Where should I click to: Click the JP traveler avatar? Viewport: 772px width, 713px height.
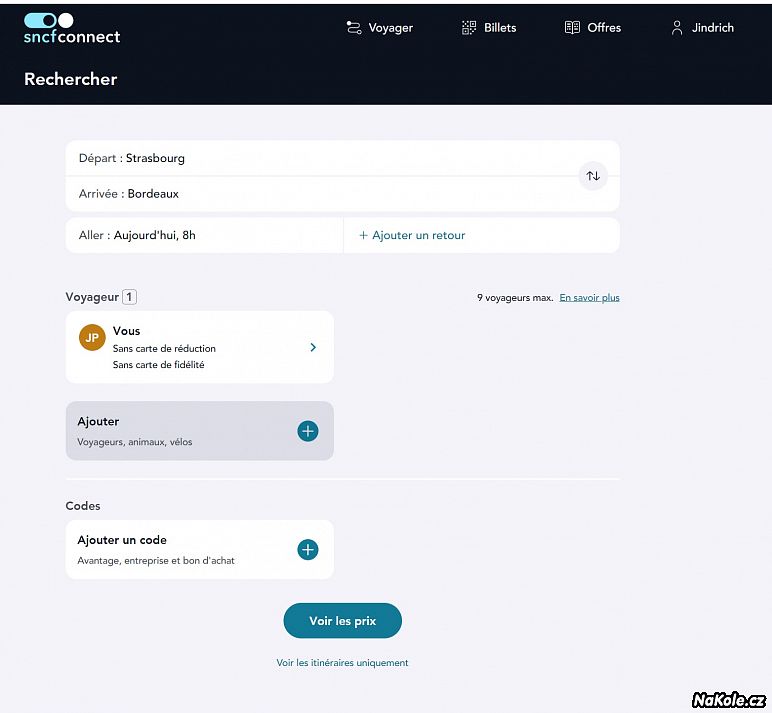click(92, 338)
